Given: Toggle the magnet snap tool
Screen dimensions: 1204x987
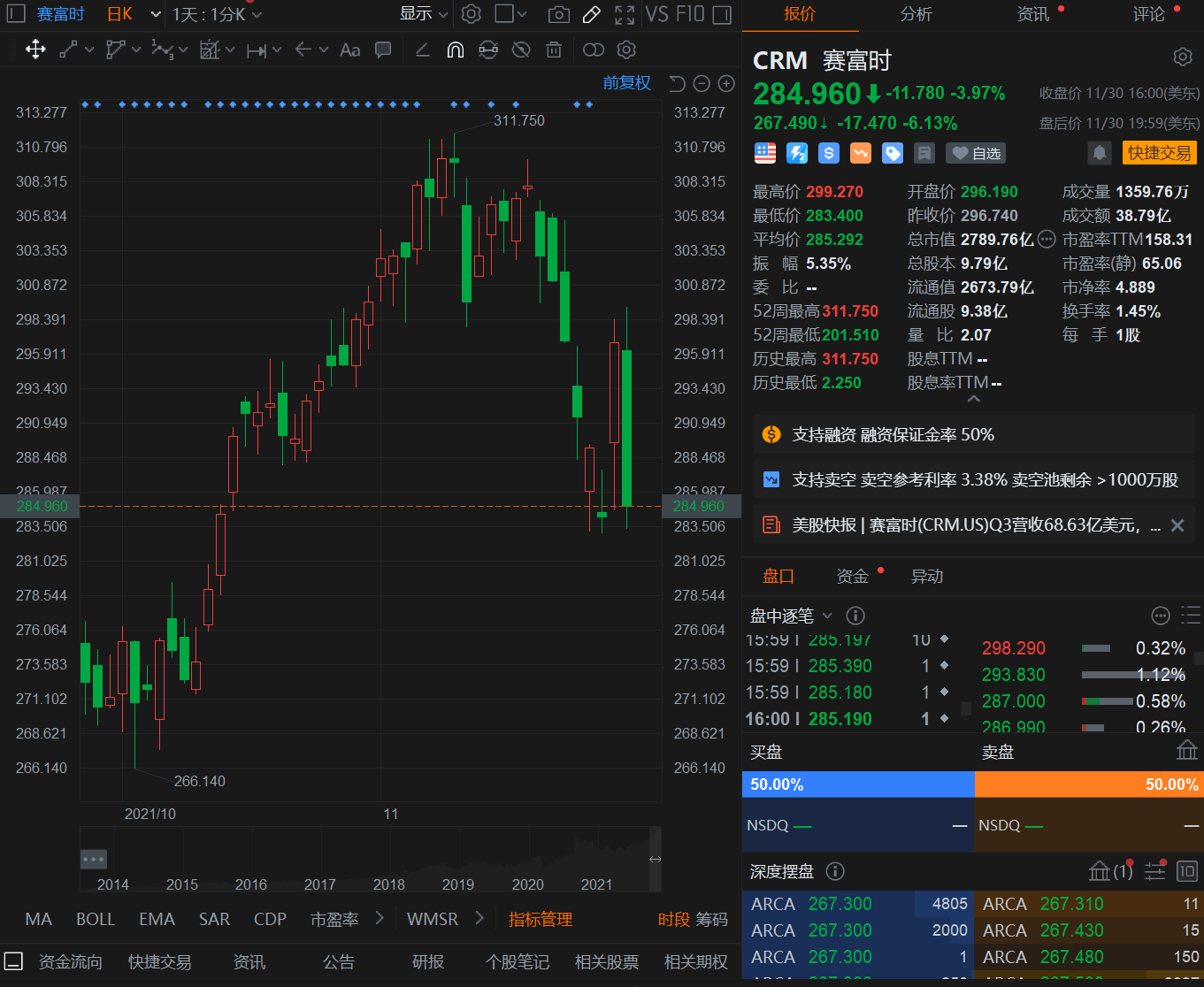Looking at the screenshot, I should click(x=456, y=50).
